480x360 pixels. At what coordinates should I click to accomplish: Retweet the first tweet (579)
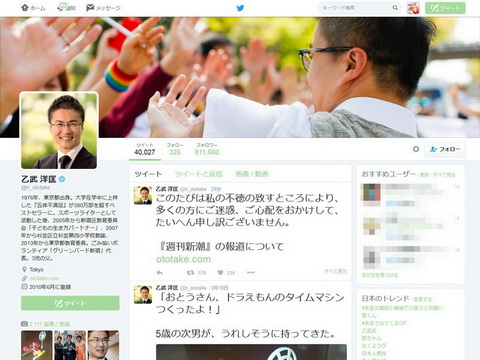coord(190,273)
